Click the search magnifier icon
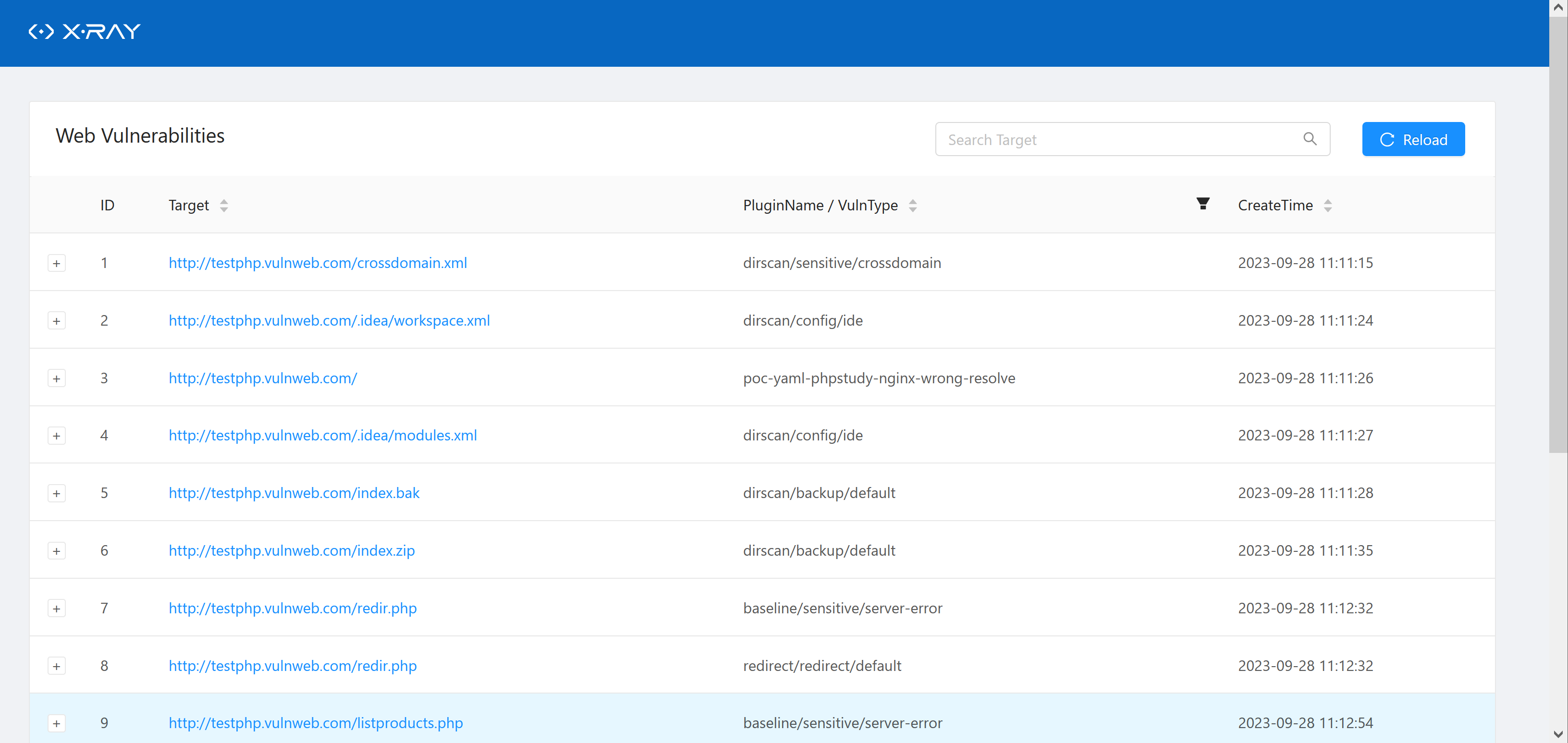 pyautogui.click(x=1310, y=139)
